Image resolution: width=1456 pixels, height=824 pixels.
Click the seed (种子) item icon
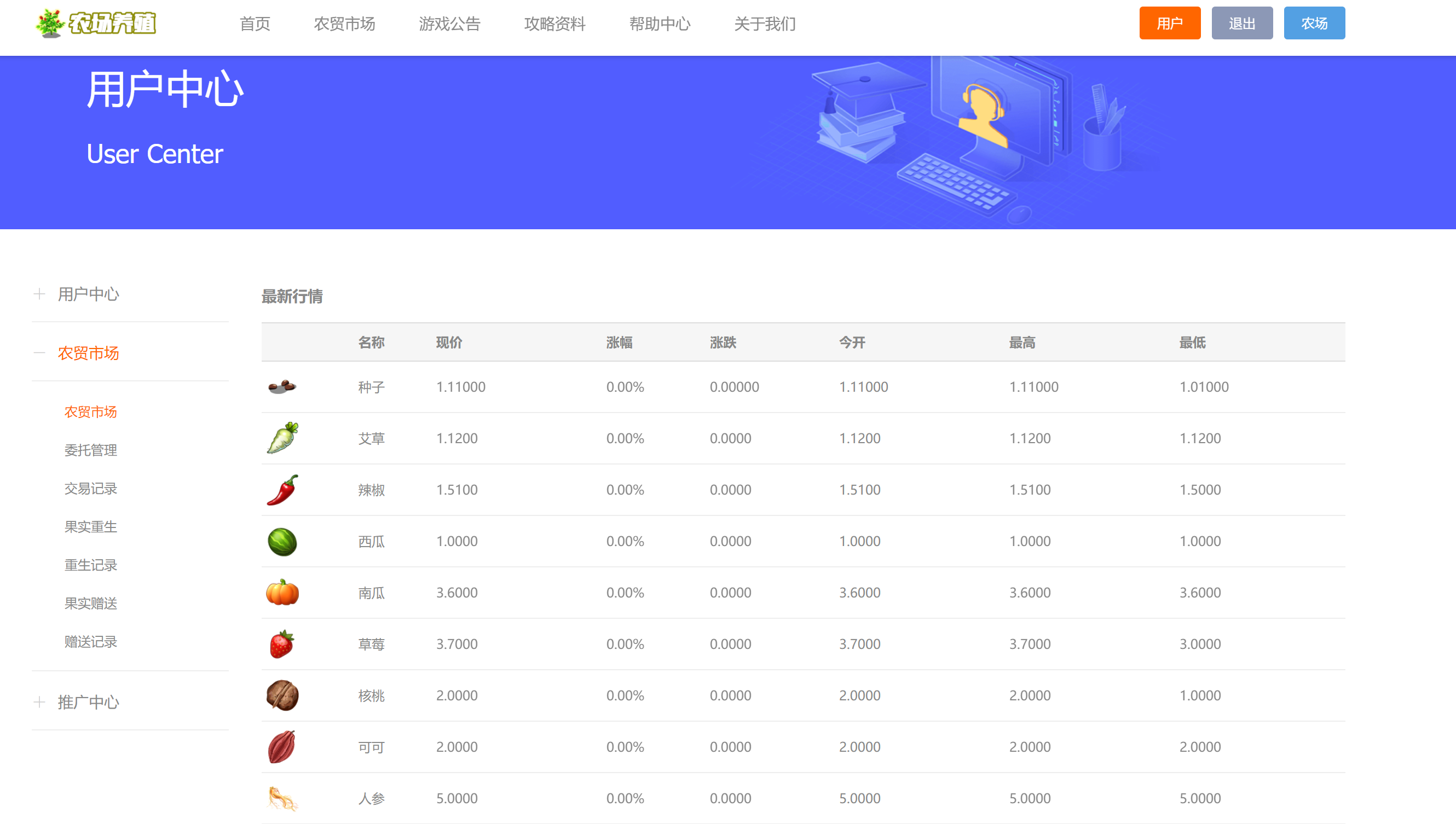tap(282, 386)
